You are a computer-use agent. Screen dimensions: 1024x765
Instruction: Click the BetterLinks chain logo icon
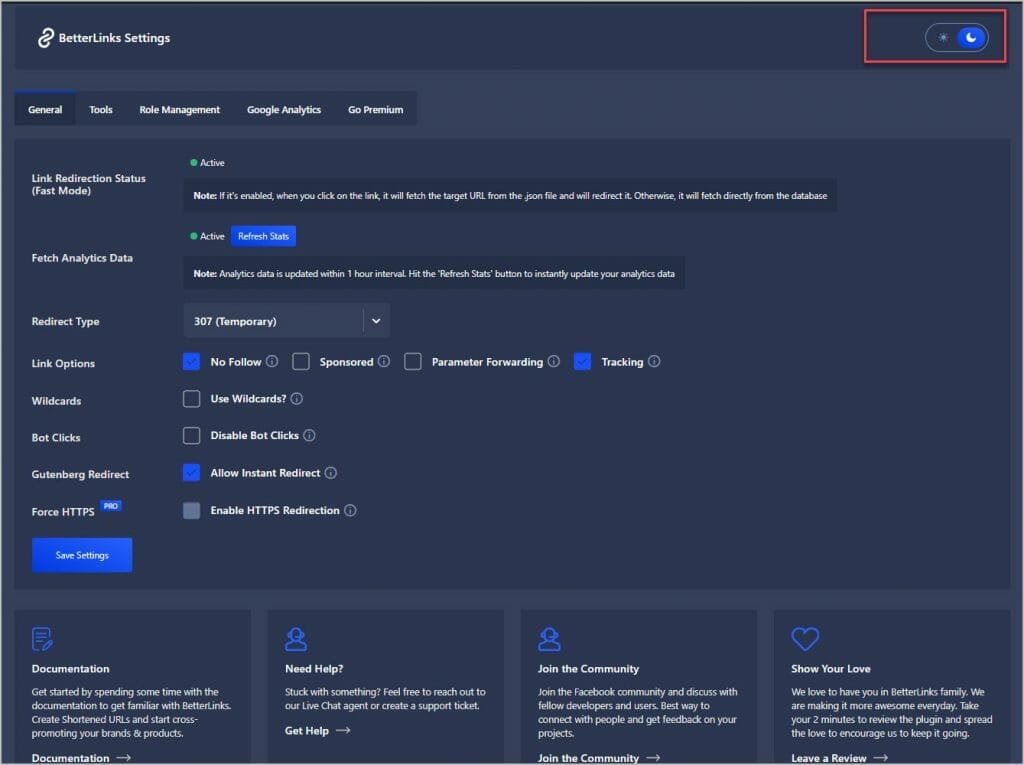tap(45, 38)
